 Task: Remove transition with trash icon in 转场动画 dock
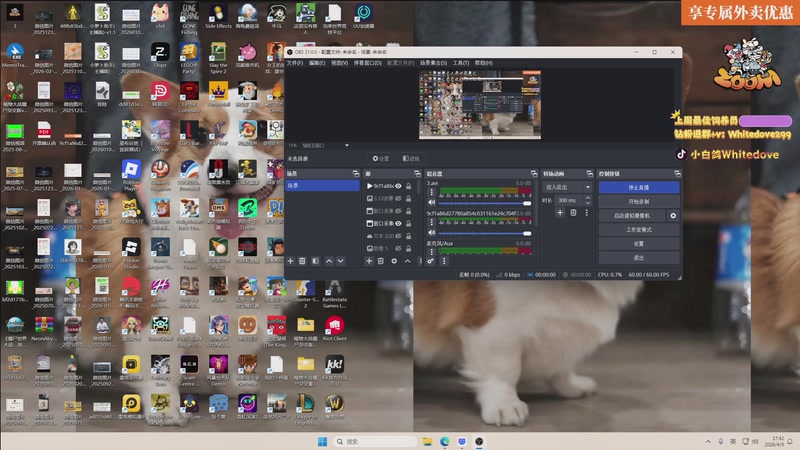pos(573,213)
